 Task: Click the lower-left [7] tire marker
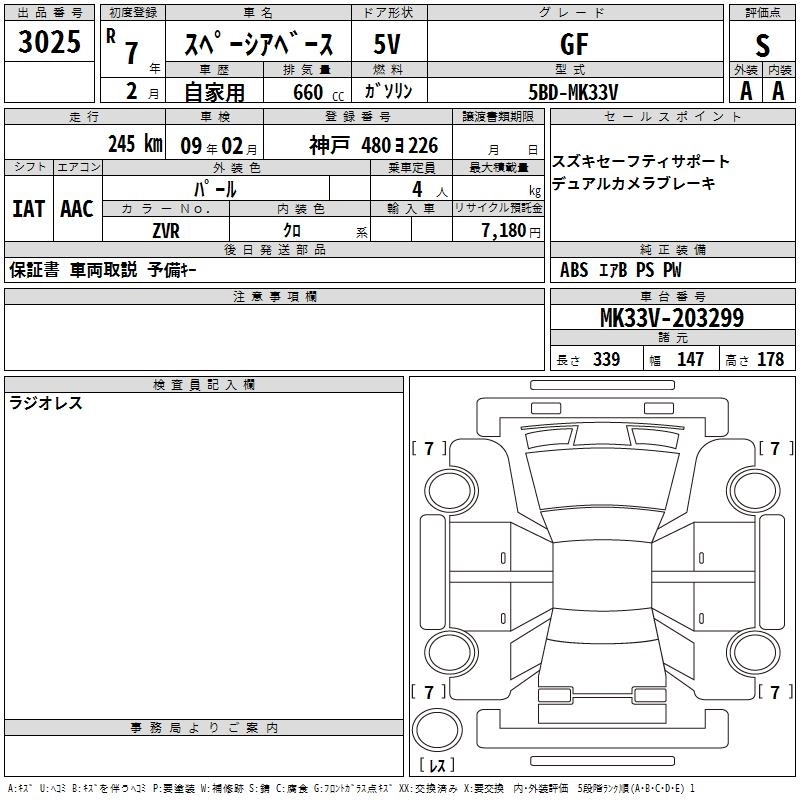pyautogui.click(x=429, y=692)
